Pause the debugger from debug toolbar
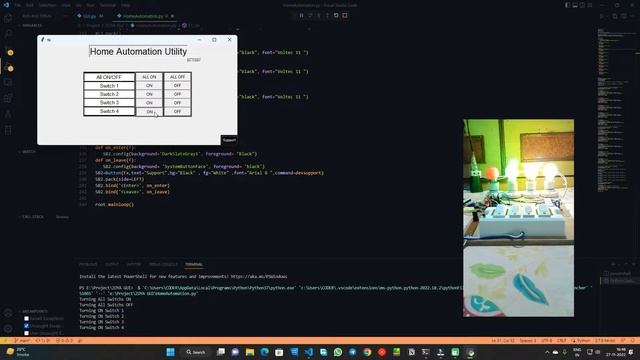 click(301, 16)
